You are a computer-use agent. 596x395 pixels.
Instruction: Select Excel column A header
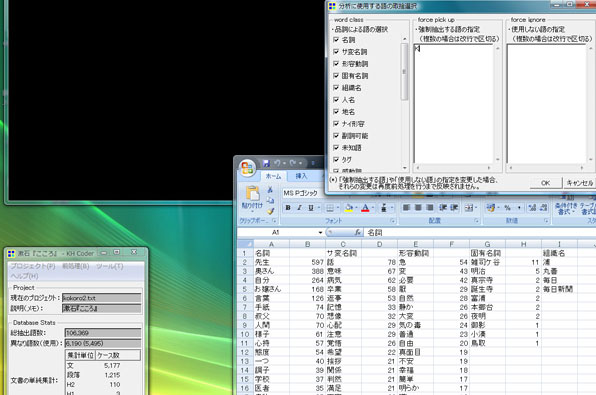click(271, 244)
